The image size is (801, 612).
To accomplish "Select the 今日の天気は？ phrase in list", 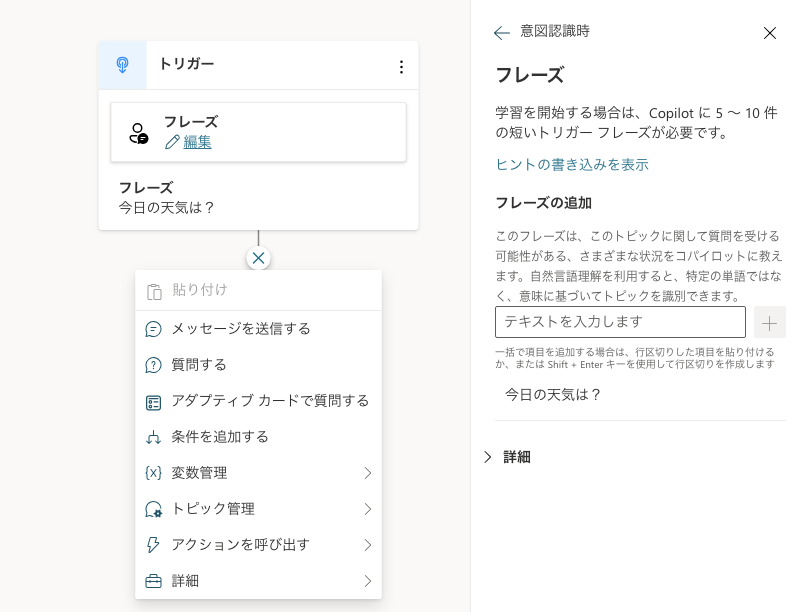I will [x=553, y=394].
